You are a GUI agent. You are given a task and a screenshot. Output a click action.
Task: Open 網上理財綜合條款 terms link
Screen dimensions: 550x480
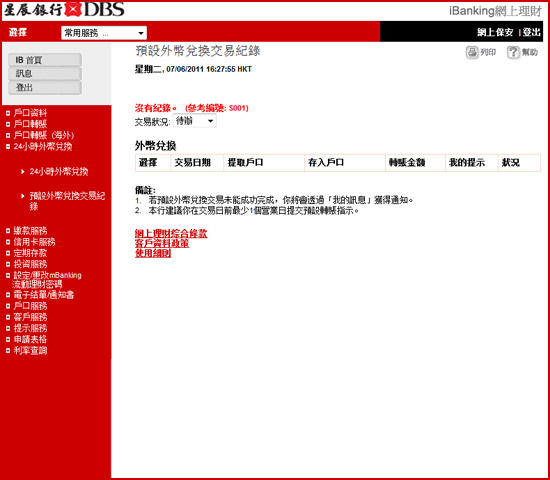(x=171, y=234)
